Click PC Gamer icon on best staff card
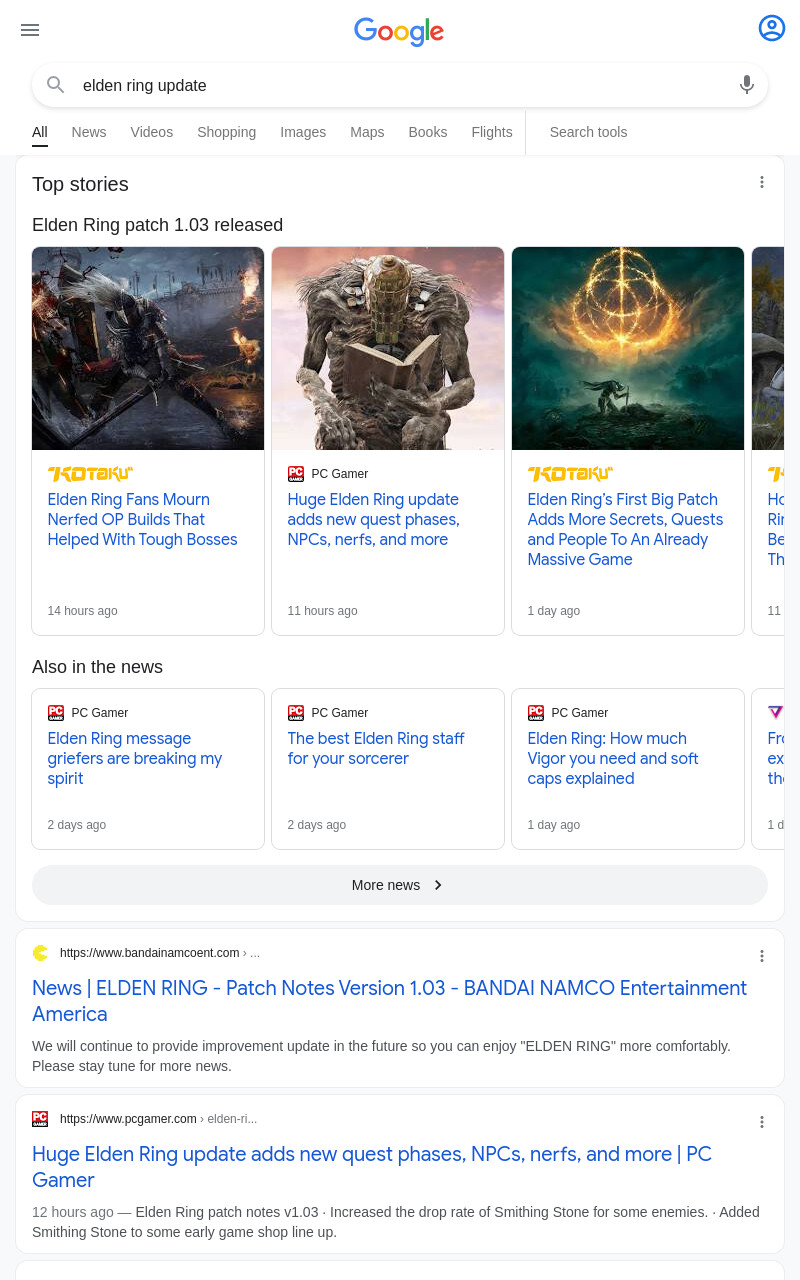 [x=296, y=713]
